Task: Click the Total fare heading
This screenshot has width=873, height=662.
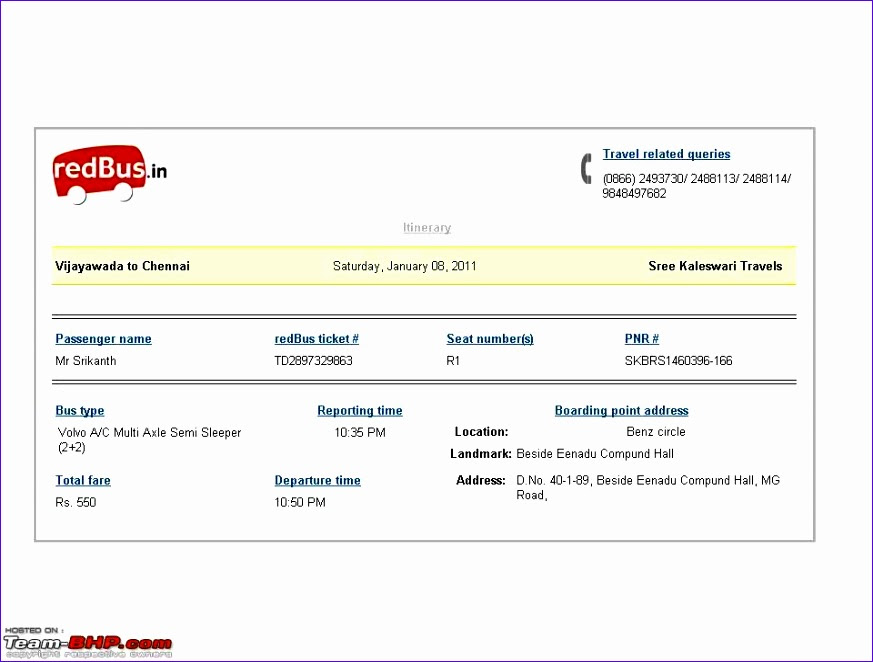Action: pos(83,480)
